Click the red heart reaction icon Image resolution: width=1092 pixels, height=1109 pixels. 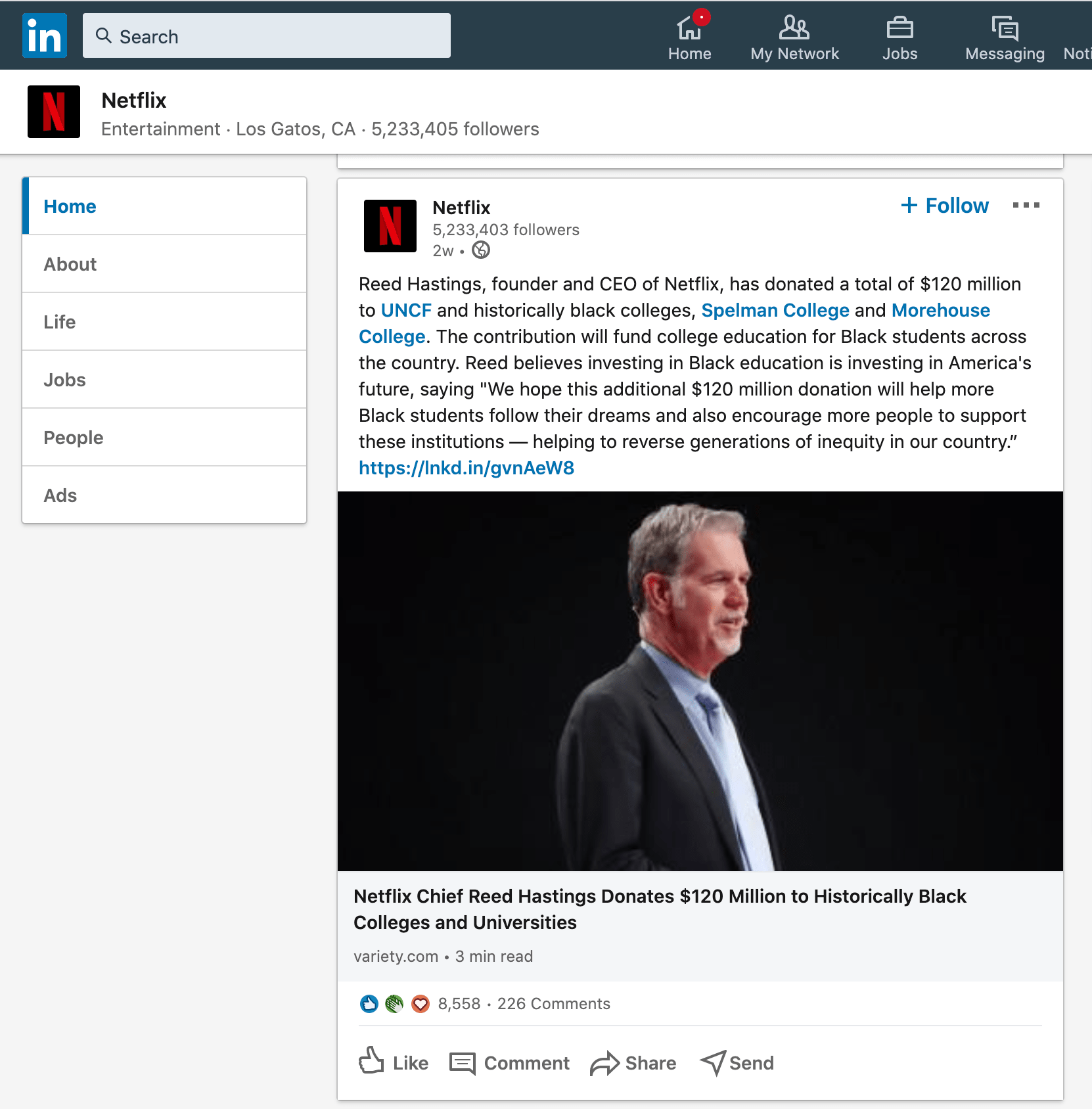point(421,1004)
